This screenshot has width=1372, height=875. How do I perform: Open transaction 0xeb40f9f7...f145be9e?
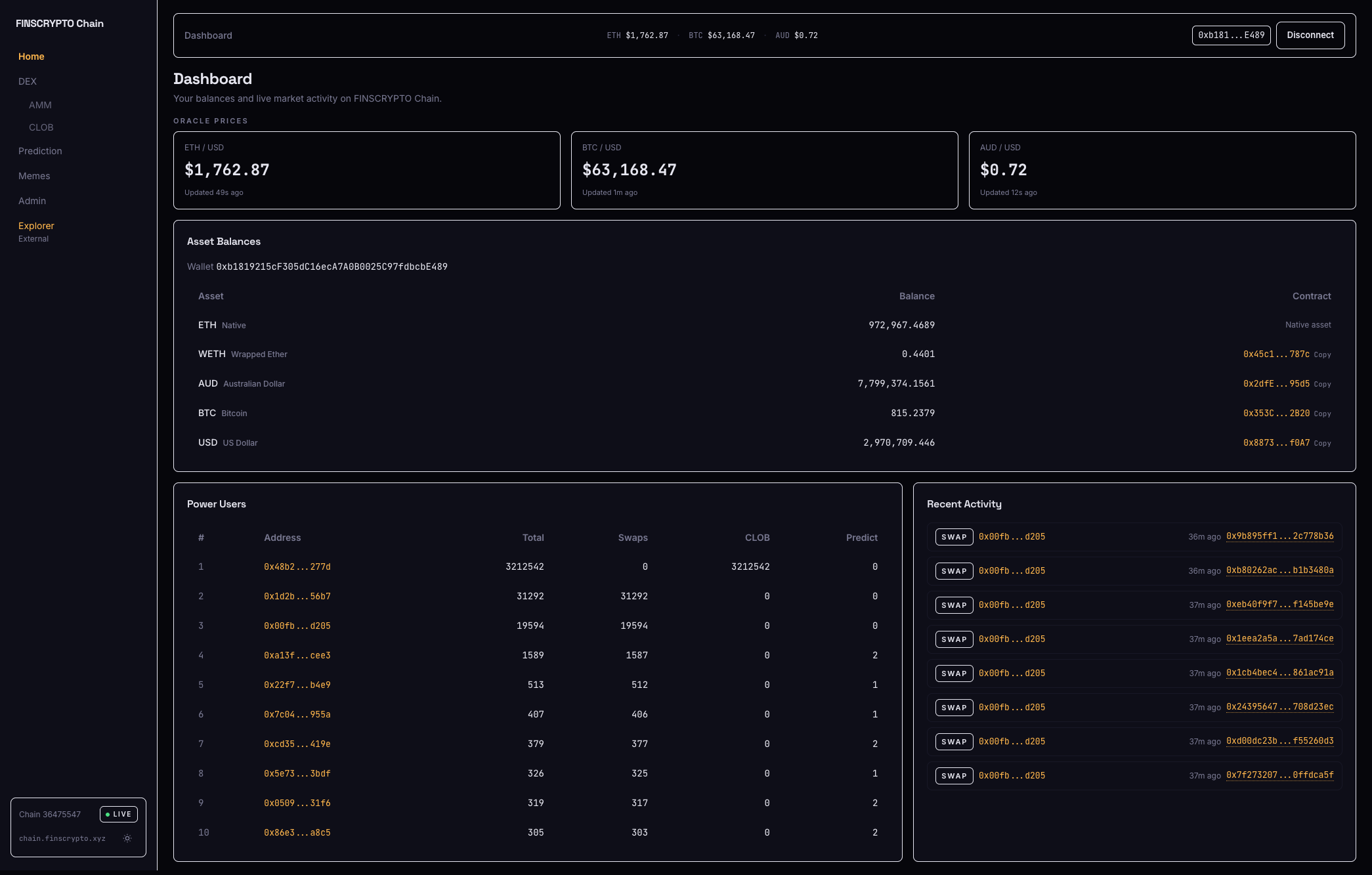(1280, 605)
